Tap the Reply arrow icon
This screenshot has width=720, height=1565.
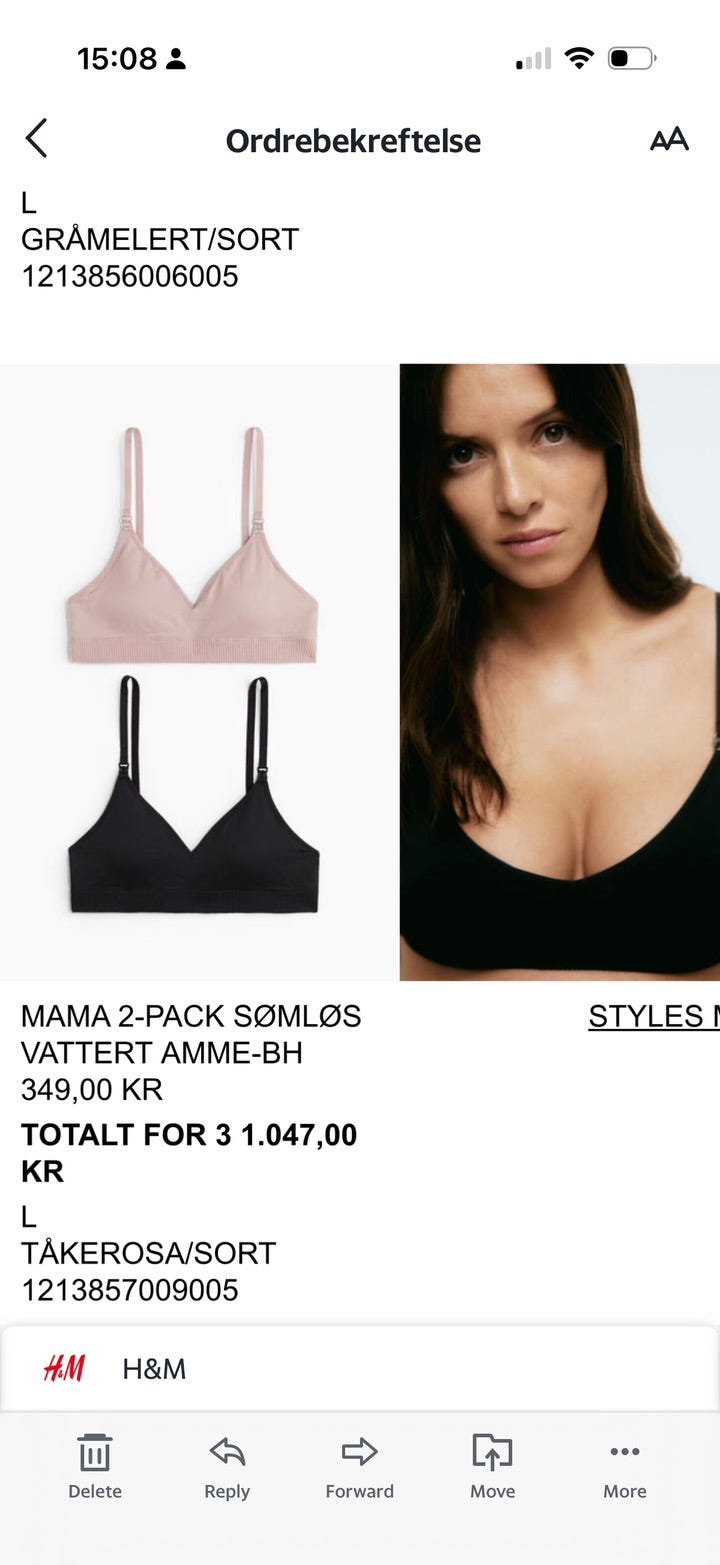click(x=227, y=1452)
